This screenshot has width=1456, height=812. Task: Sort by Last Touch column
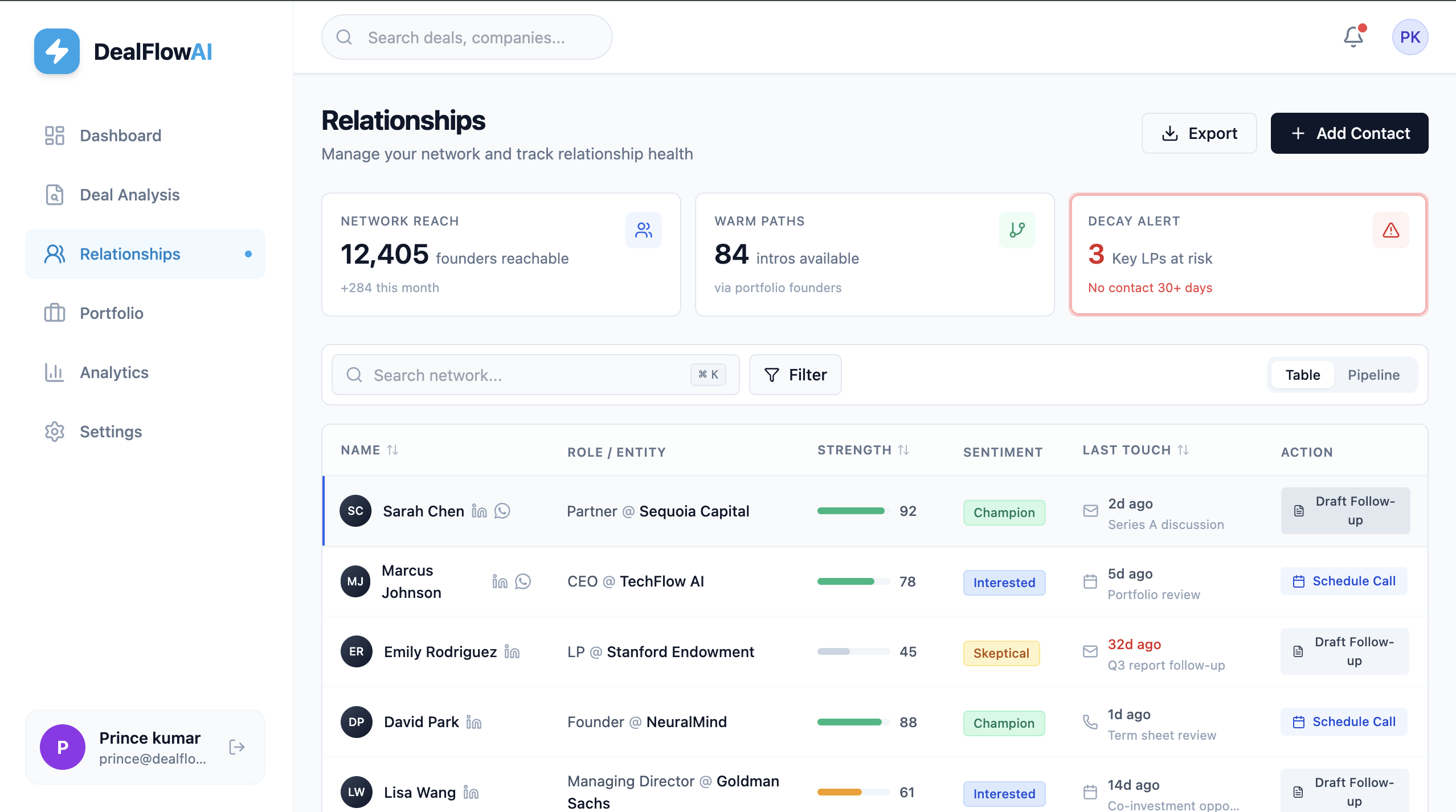pyautogui.click(x=1183, y=450)
